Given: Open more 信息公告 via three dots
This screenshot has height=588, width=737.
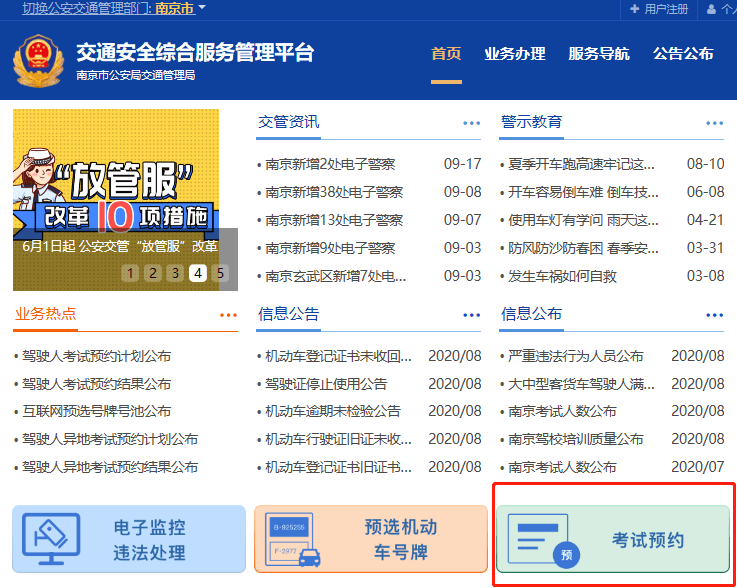Looking at the screenshot, I should [x=471, y=315].
